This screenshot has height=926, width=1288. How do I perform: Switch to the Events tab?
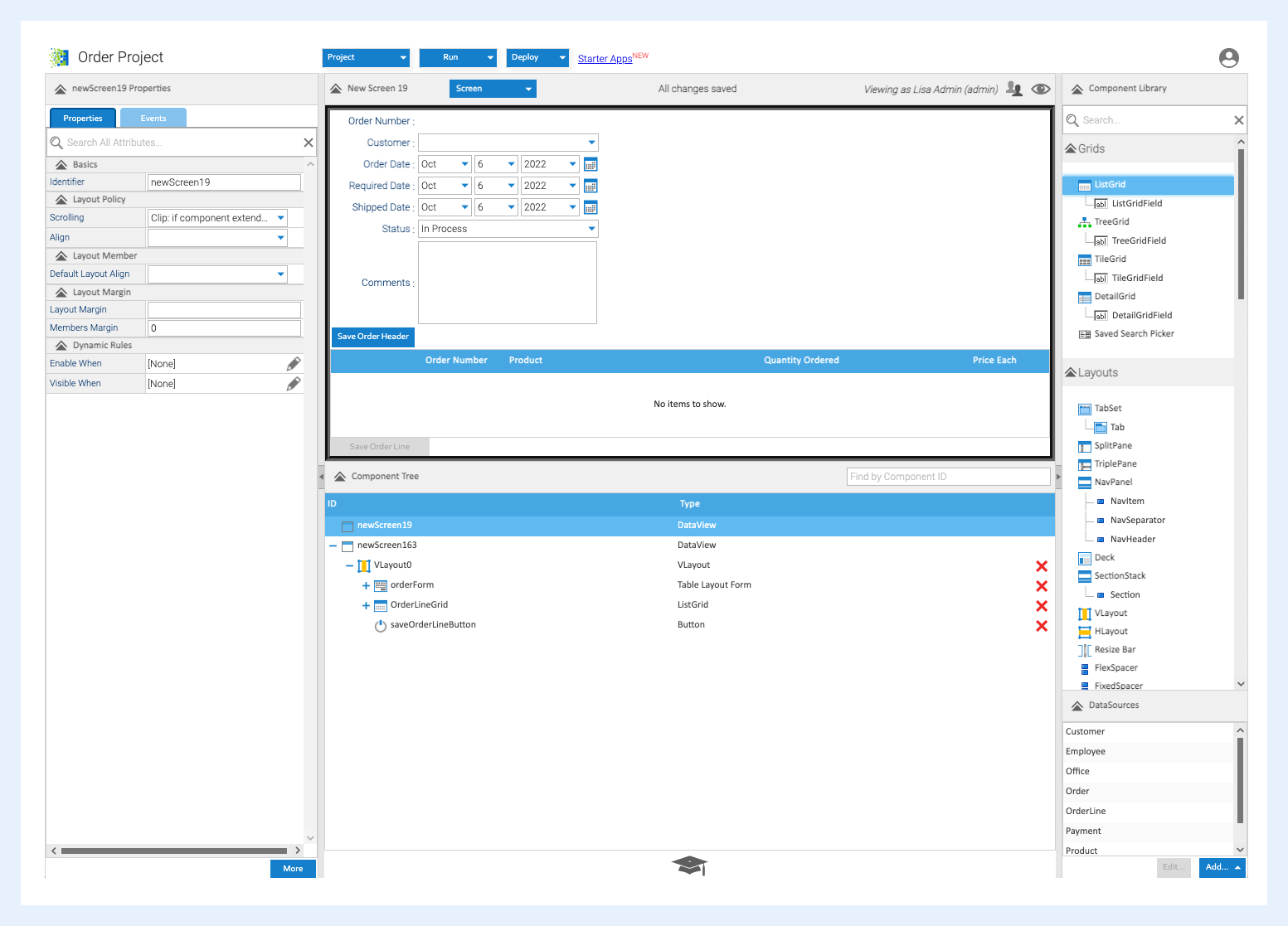coord(153,118)
